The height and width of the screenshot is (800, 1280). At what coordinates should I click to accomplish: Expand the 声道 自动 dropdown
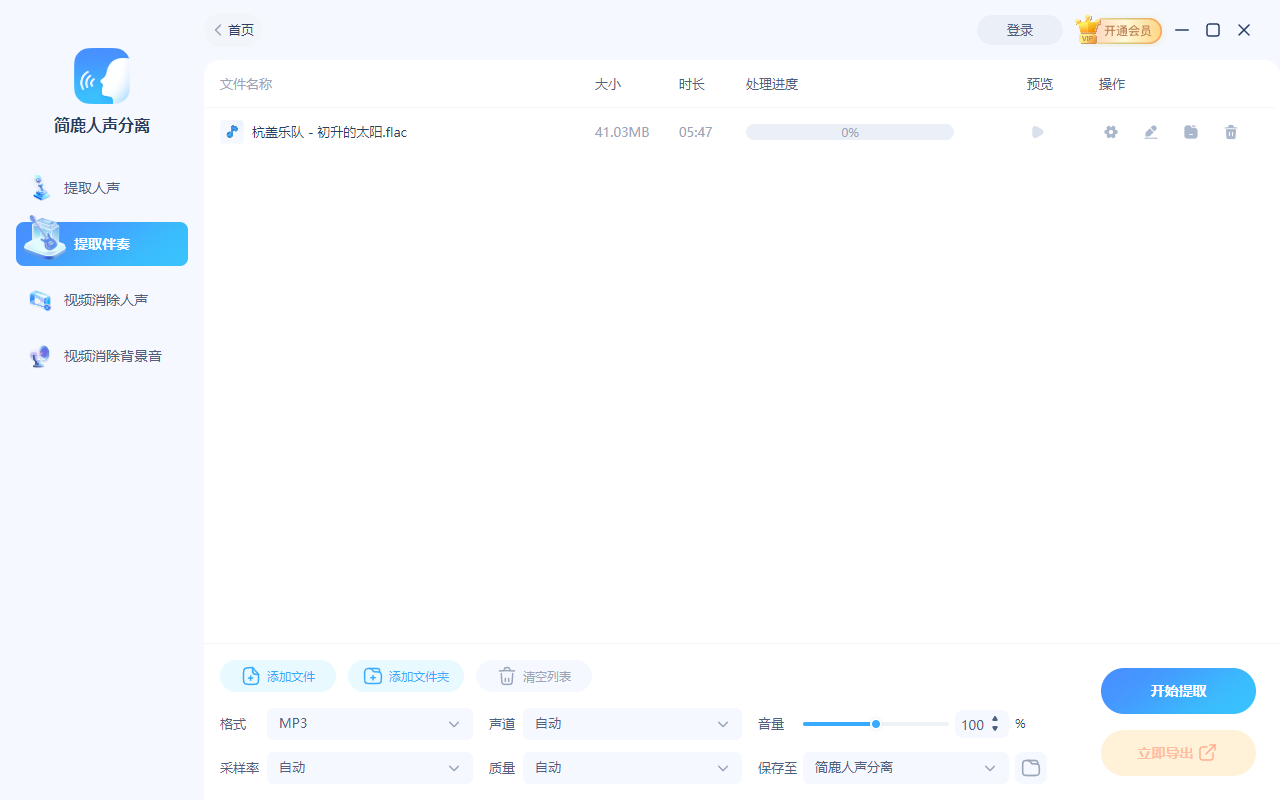(x=632, y=723)
